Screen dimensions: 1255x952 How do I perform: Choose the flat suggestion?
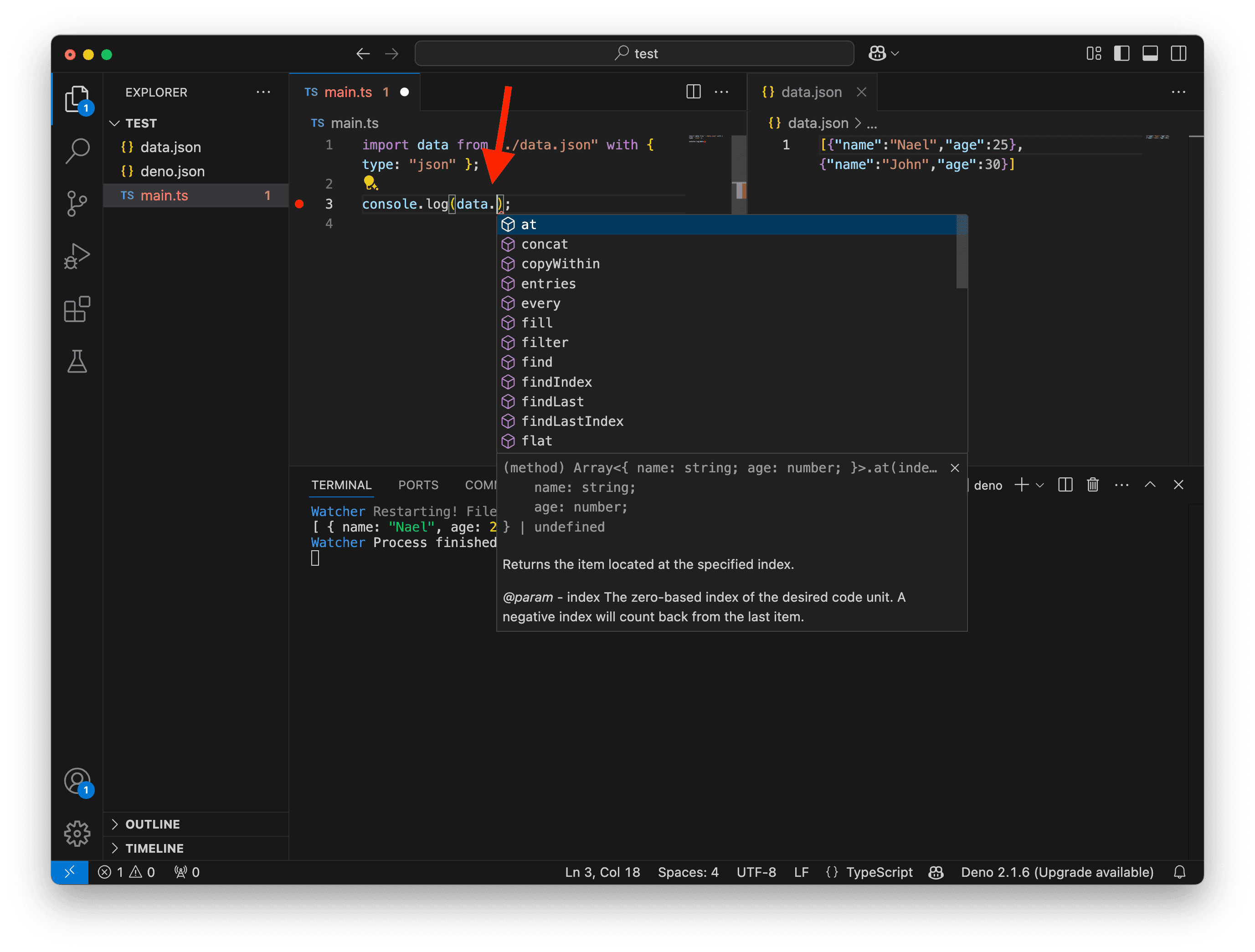pos(727,441)
